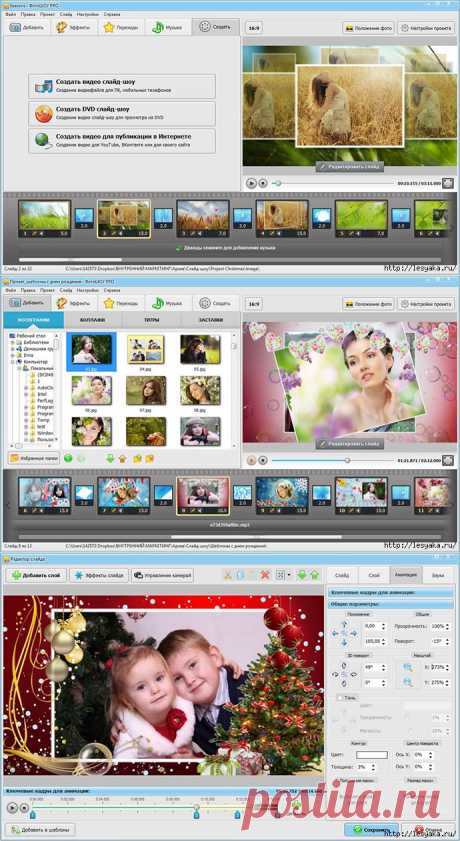Play animation in keyframe timeline of slide editor
The image size is (460, 841).
[x=11, y=807]
